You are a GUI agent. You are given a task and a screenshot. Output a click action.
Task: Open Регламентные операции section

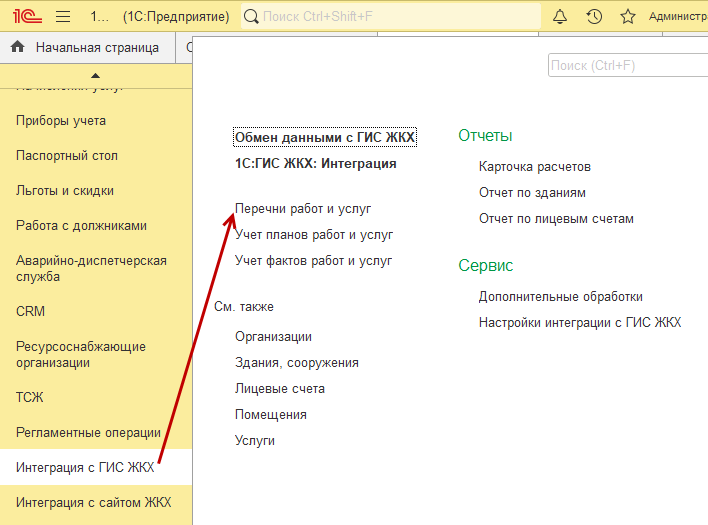point(88,432)
